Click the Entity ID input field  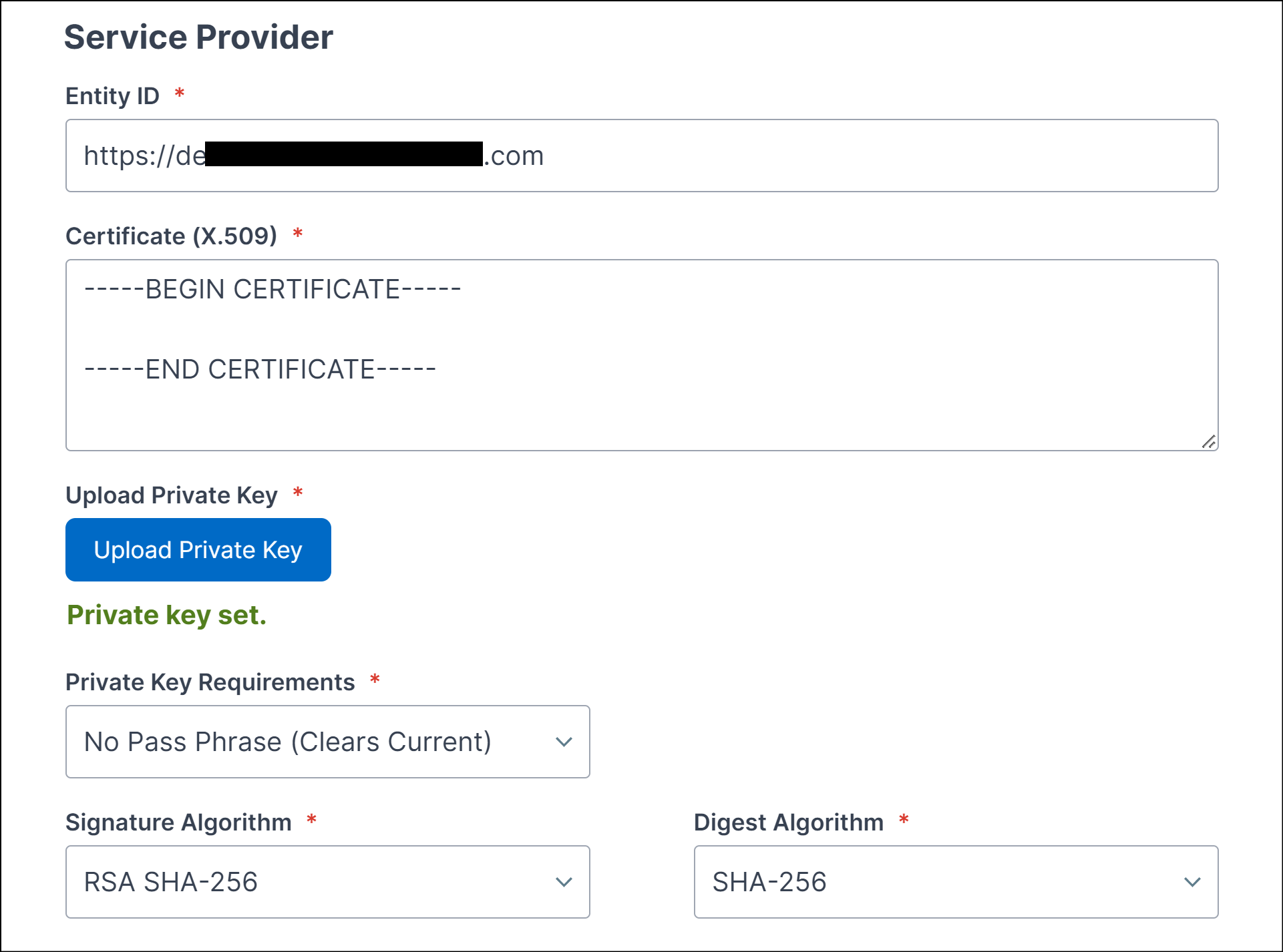tap(642, 156)
